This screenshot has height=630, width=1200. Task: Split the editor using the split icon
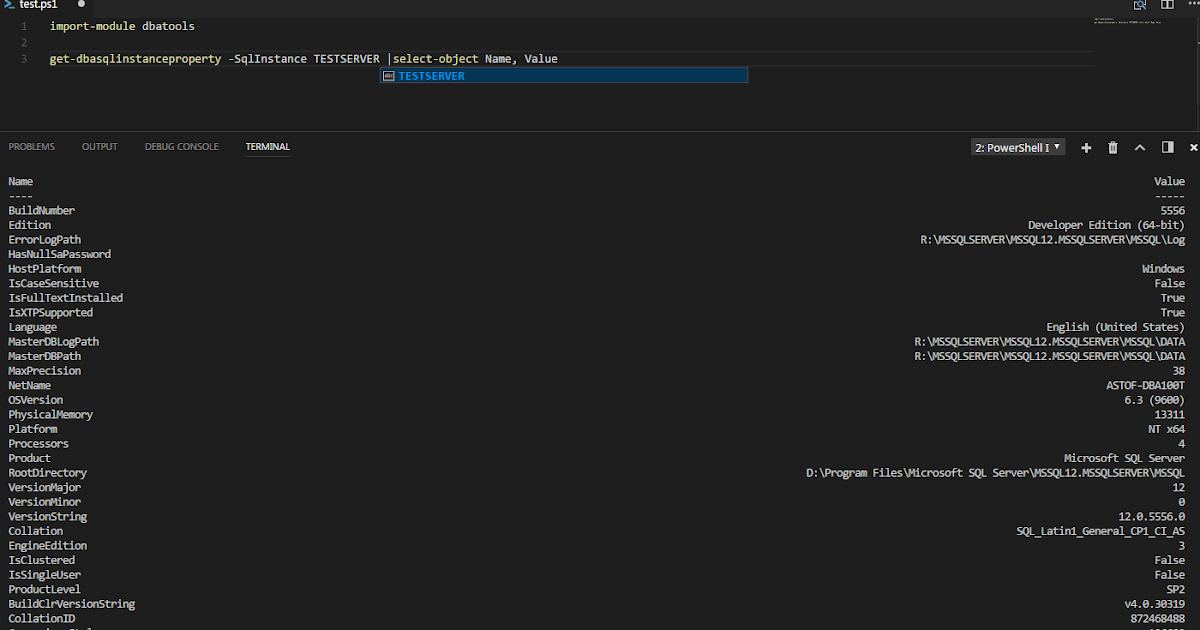coord(1166,5)
